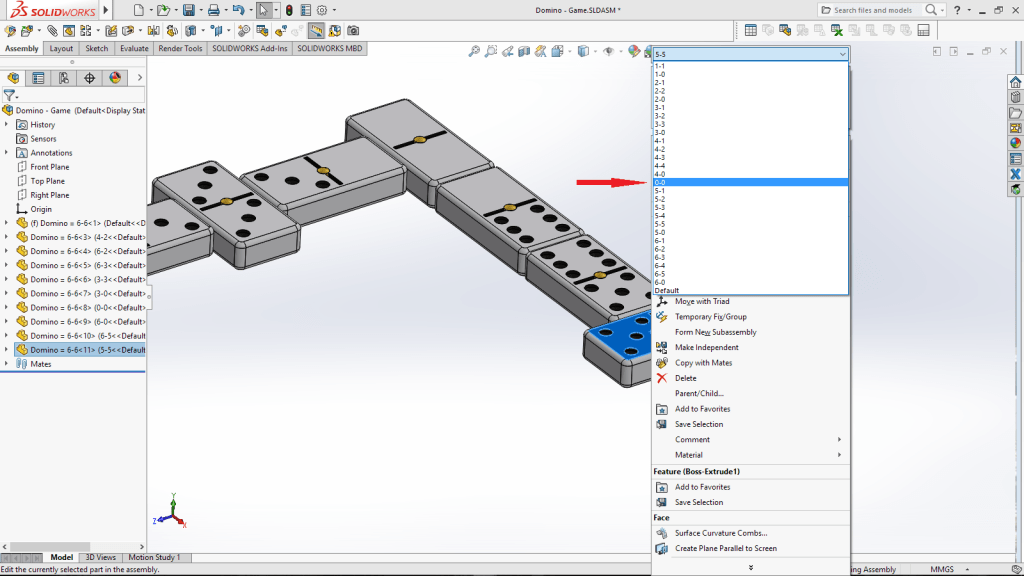
Task: Open the ConfigurationManager icon
Action: (x=64, y=80)
